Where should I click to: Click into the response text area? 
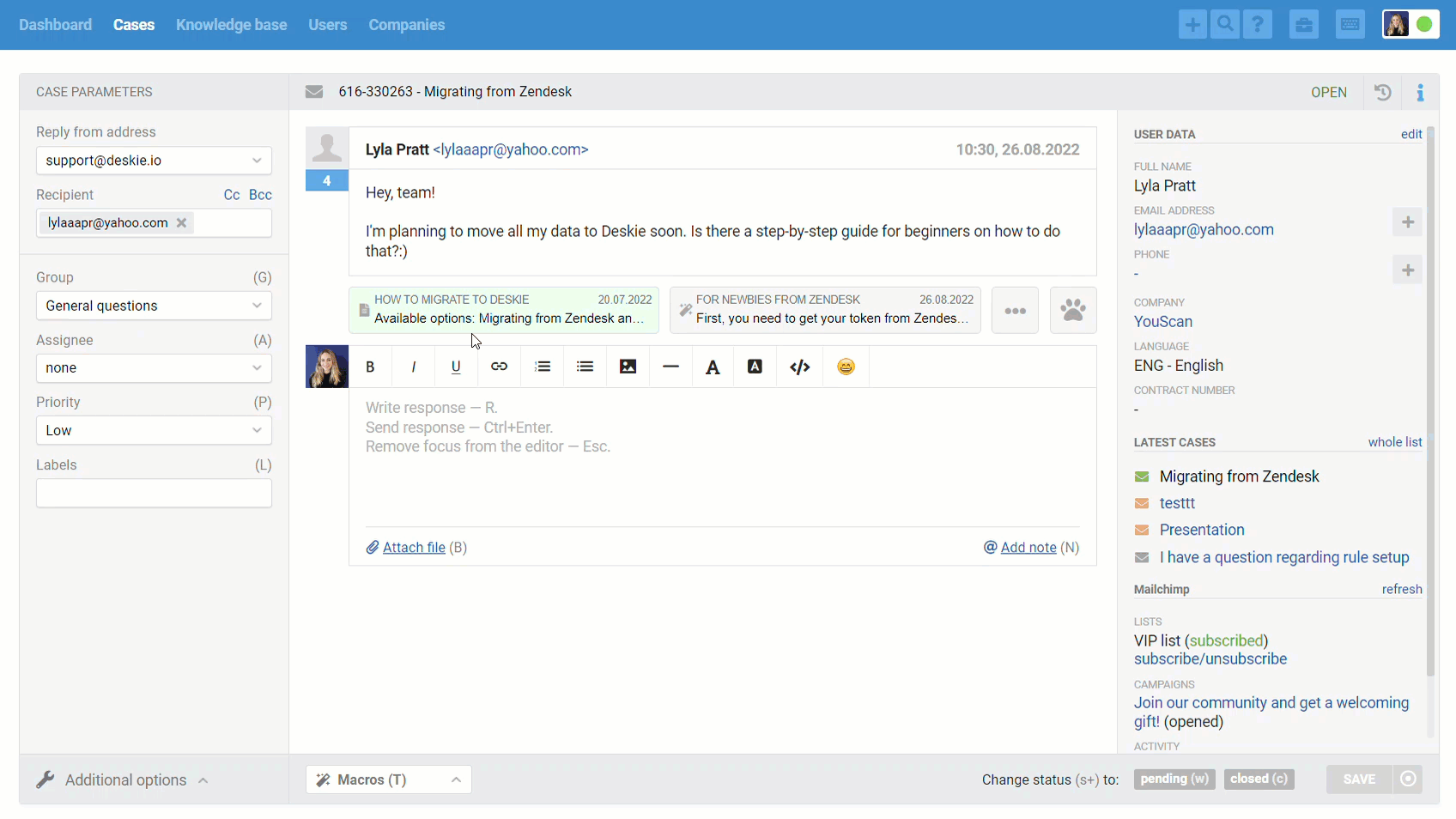click(x=723, y=455)
